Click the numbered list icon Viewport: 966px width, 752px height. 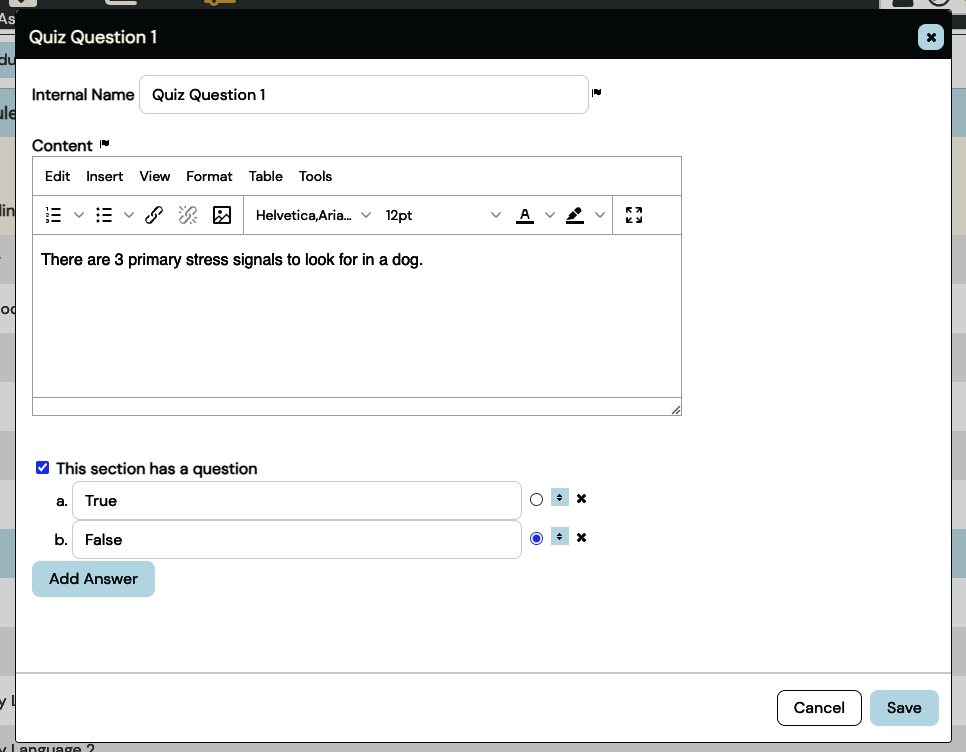(55, 215)
